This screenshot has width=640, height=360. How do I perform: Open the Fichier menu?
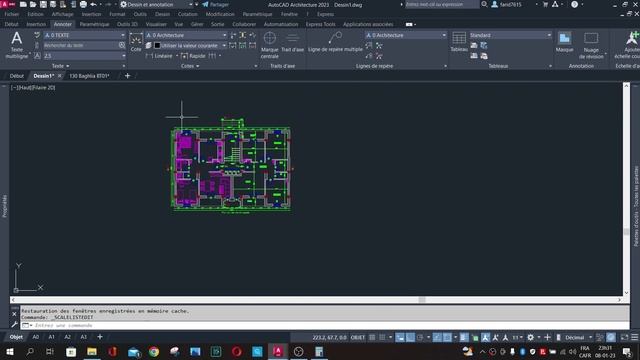pos(11,14)
